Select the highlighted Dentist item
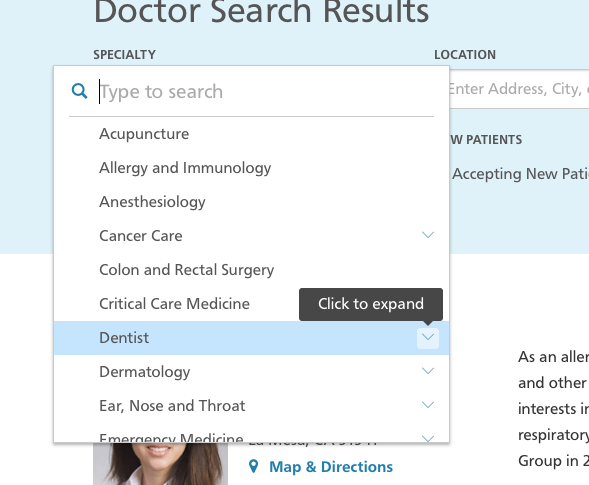Screen dimensions: 589x485 click(235, 338)
